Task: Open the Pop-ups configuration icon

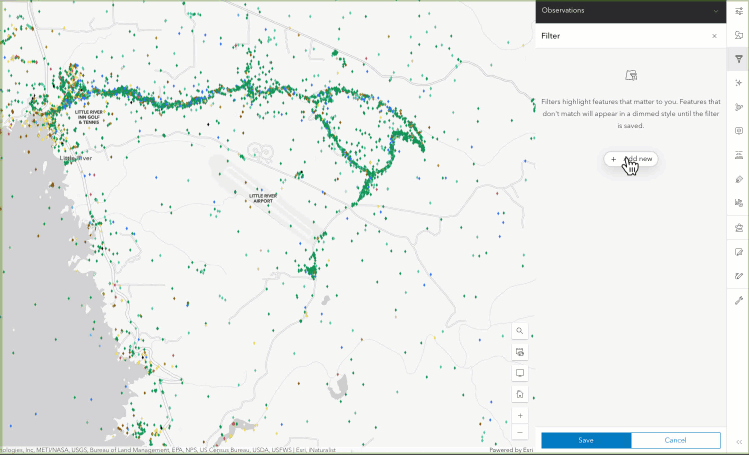Action: click(x=738, y=131)
